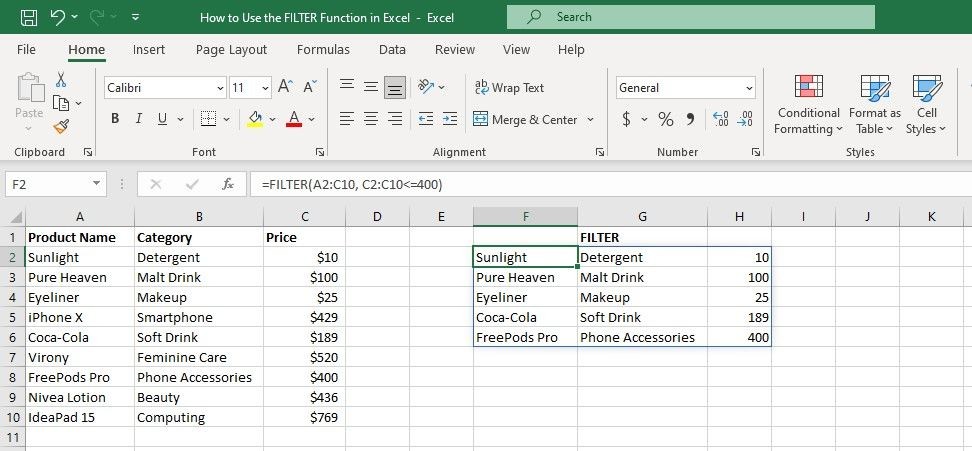
Task: Click the Percent Style icon
Action: [x=666, y=119]
